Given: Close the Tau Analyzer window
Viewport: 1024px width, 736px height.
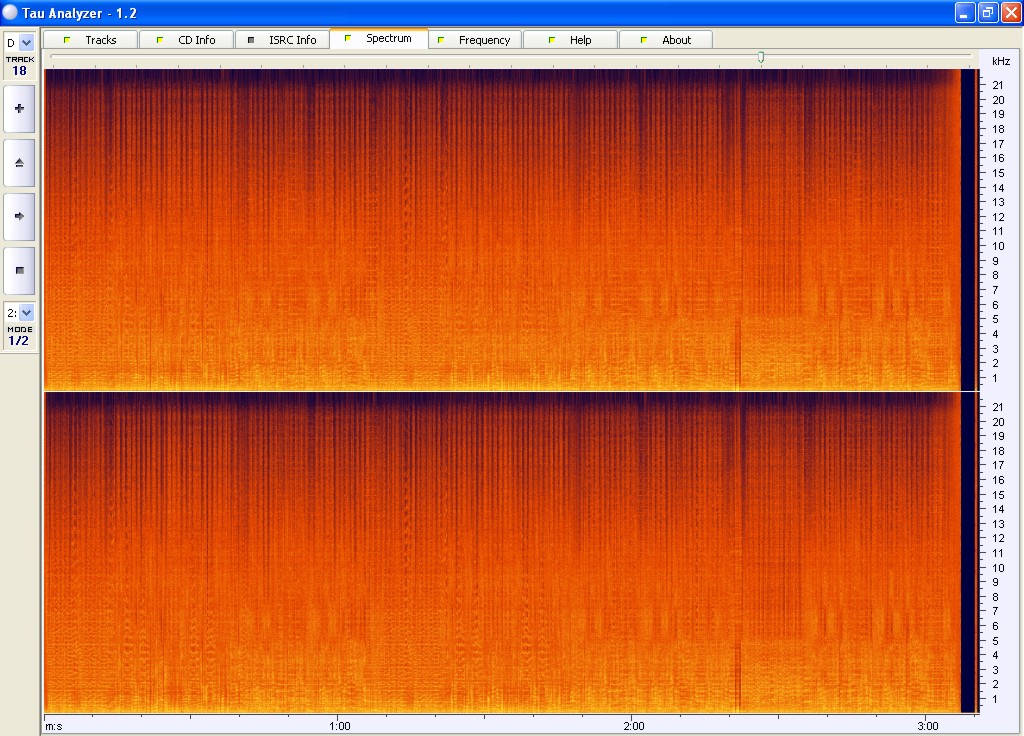Looking at the screenshot, I should [x=1010, y=12].
